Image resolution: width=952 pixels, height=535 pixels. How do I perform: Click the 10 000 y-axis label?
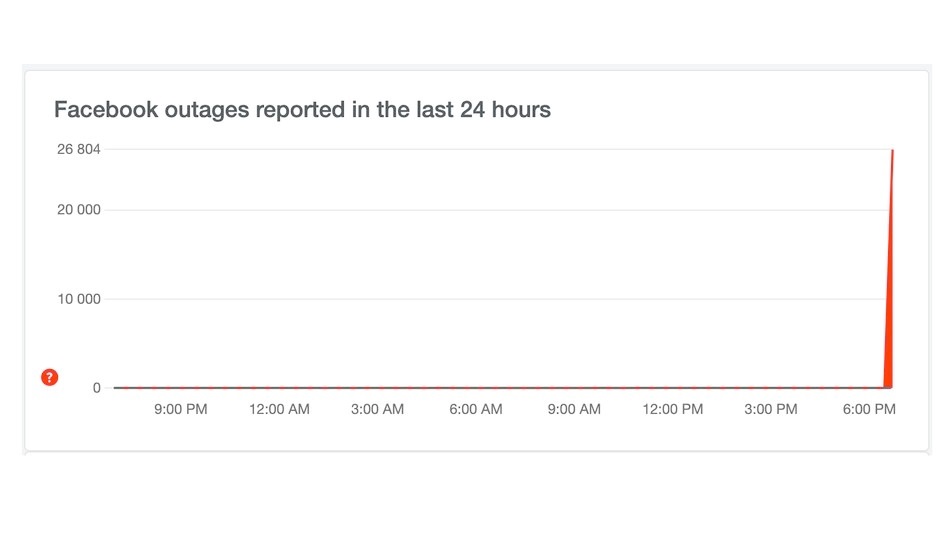click(78, 299)
